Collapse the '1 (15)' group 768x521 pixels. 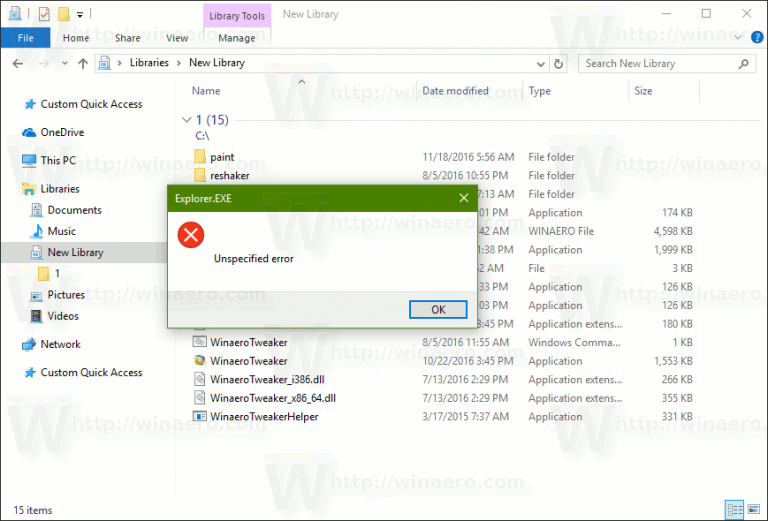tap(186, 119)
